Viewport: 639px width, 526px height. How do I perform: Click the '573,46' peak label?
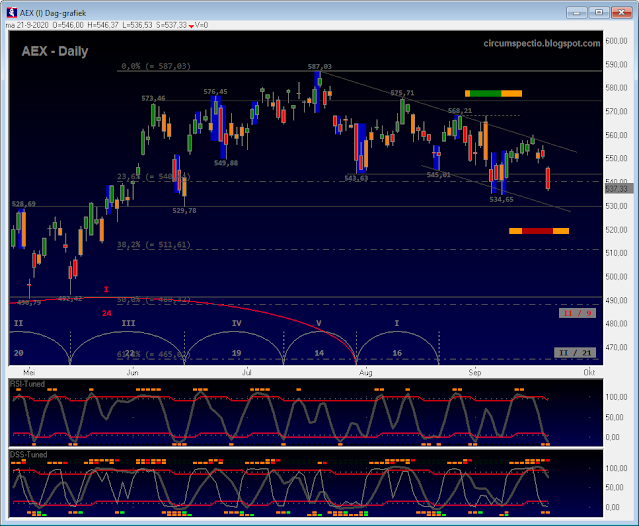(153, 98)
